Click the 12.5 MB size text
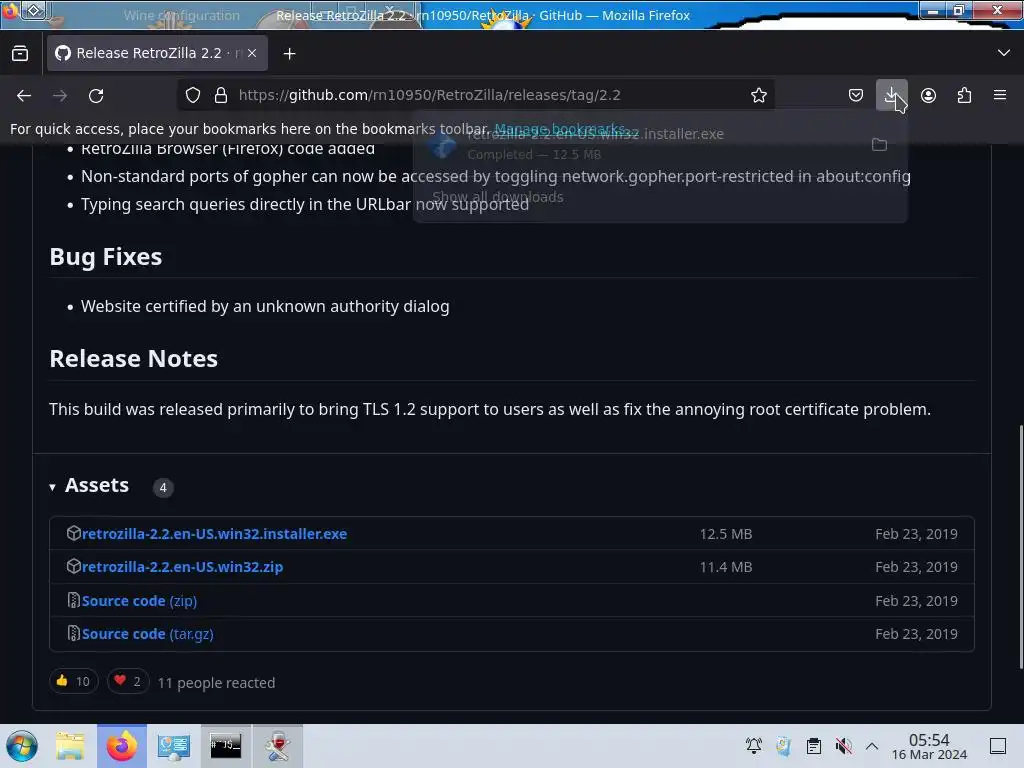Image resolution: width=1024 pixels, height=768 pixels. 726,534
